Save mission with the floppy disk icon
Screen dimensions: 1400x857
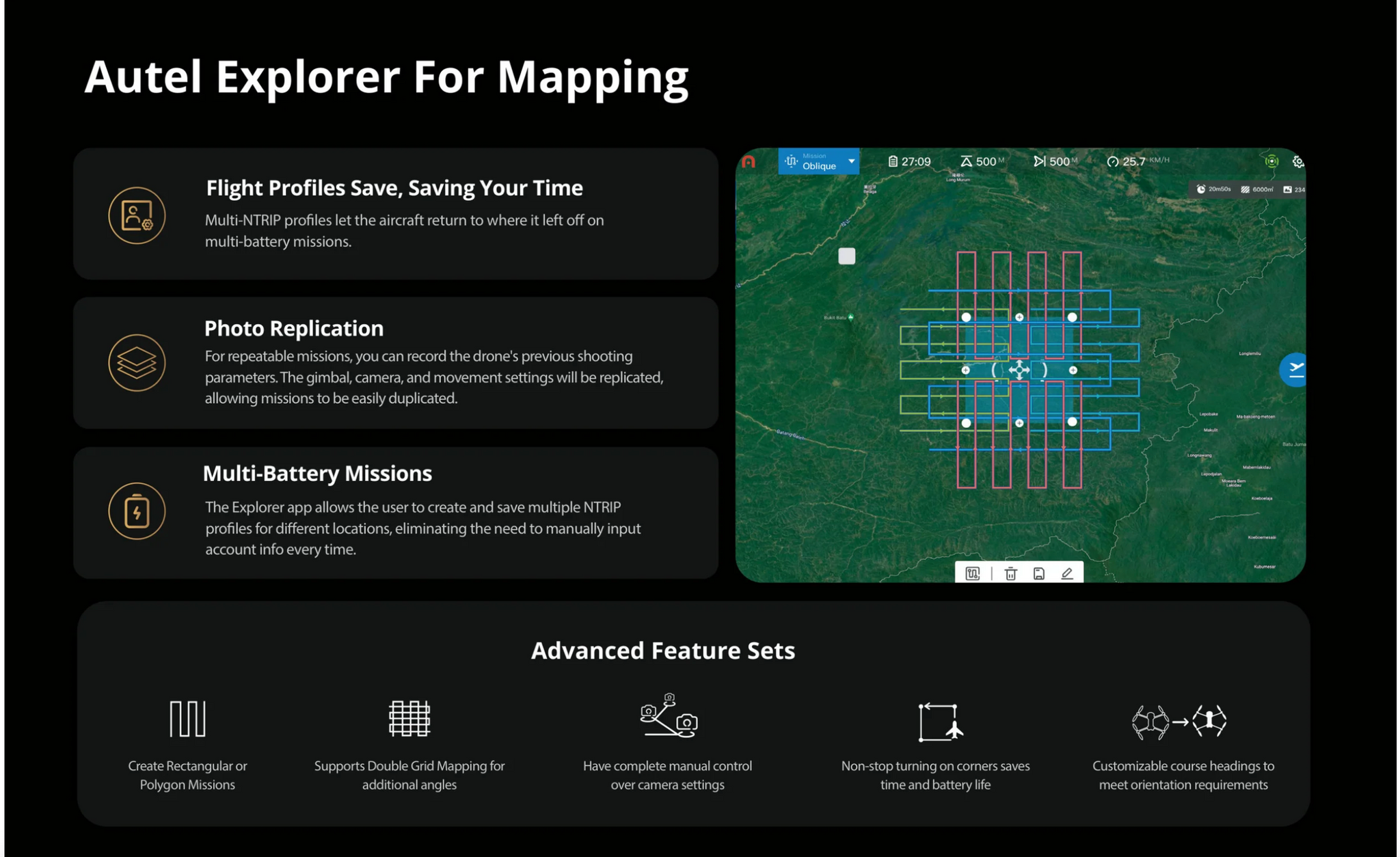tap(1038, 573)
